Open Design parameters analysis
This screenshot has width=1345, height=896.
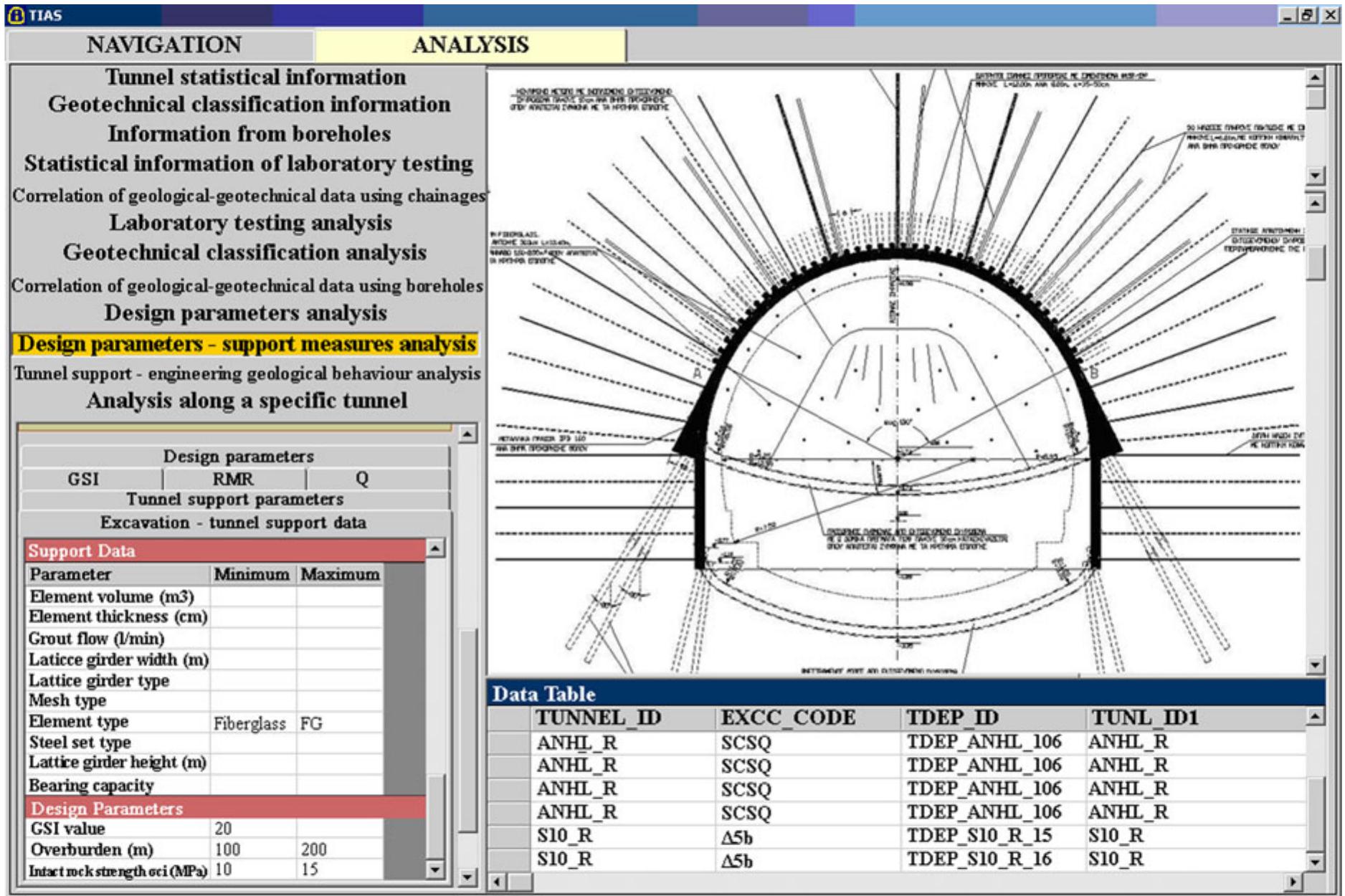pos(245,313)
